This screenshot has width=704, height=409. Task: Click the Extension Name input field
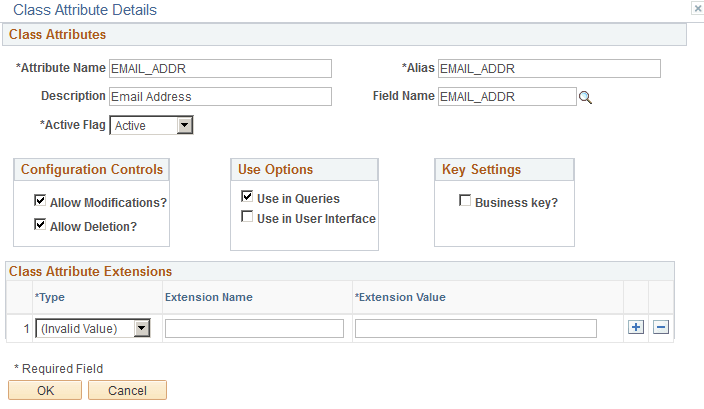pyautogui.click(x=254, y=328)
